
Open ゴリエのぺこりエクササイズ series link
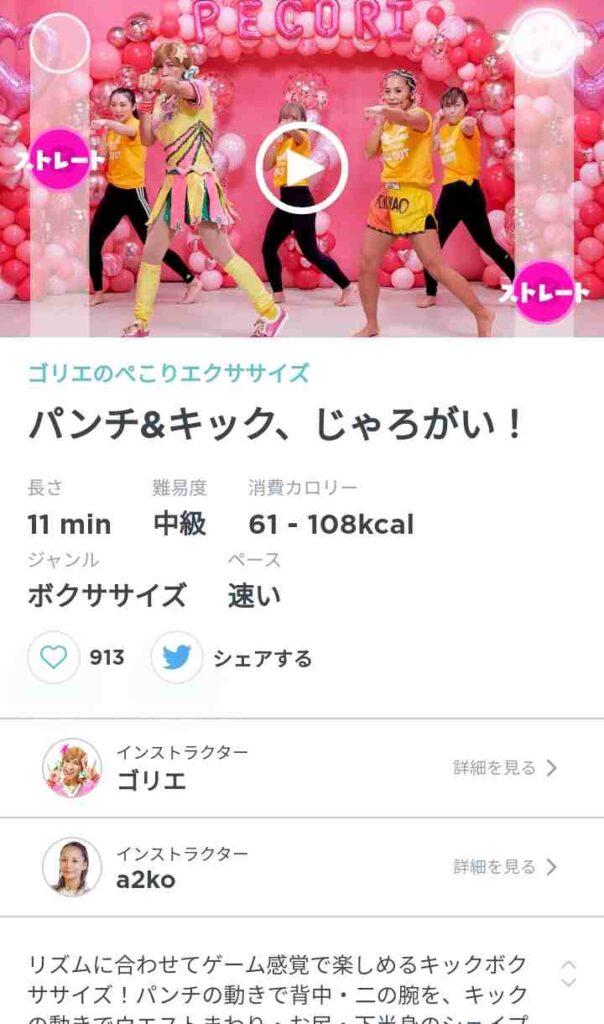point(168,374)
